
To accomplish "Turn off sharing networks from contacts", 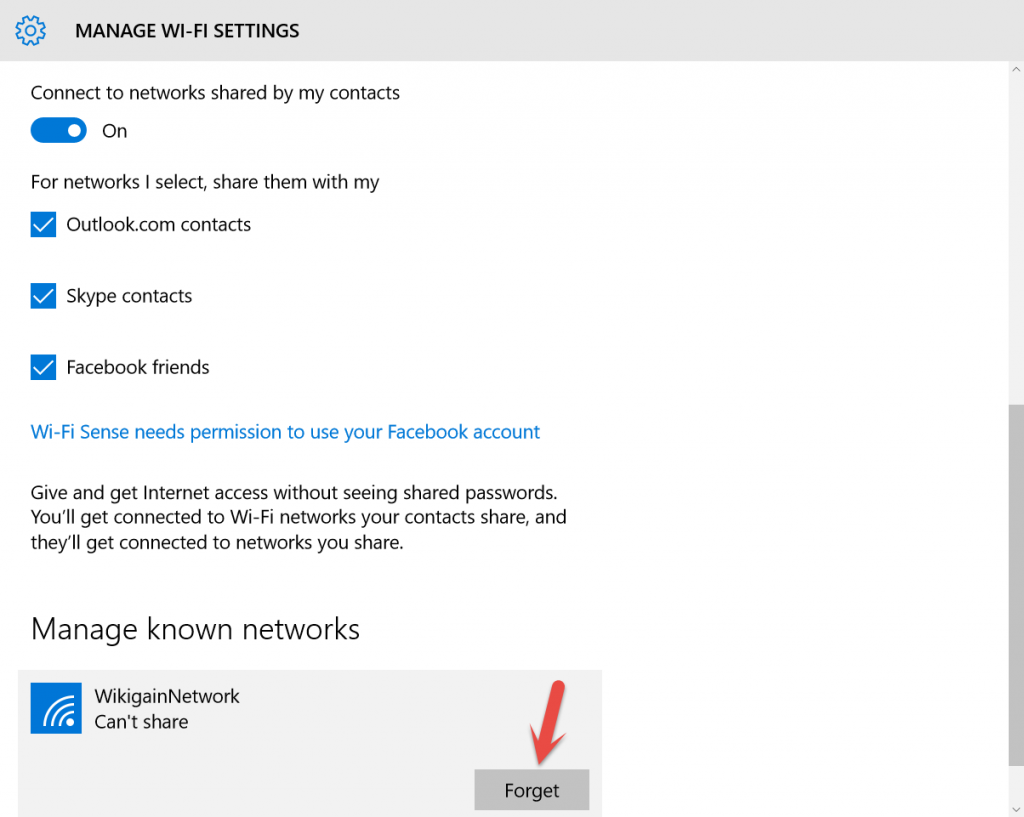I will [x=58, y=130].
